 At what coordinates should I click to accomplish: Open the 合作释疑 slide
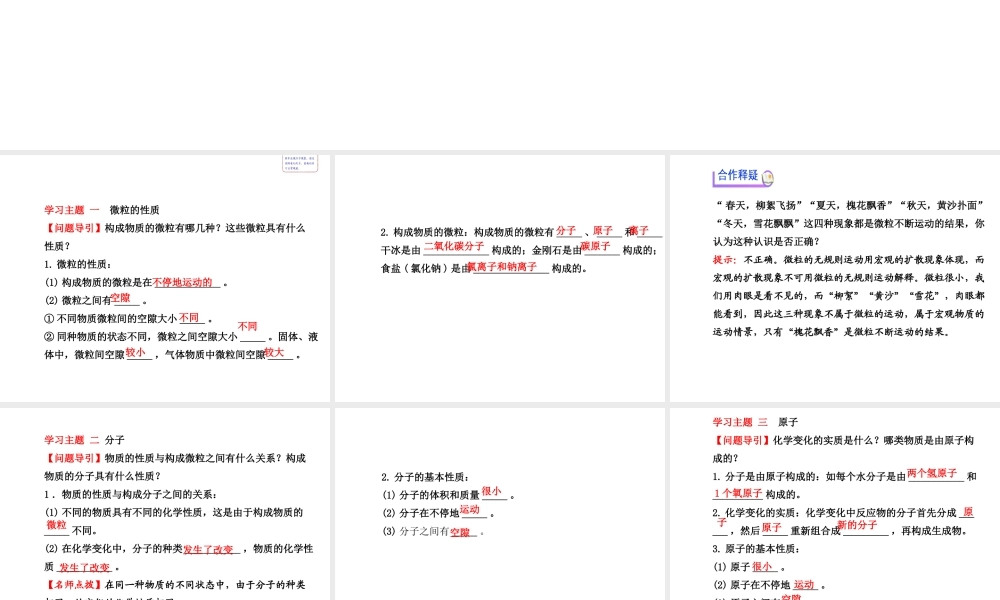[x=835, y=278]
